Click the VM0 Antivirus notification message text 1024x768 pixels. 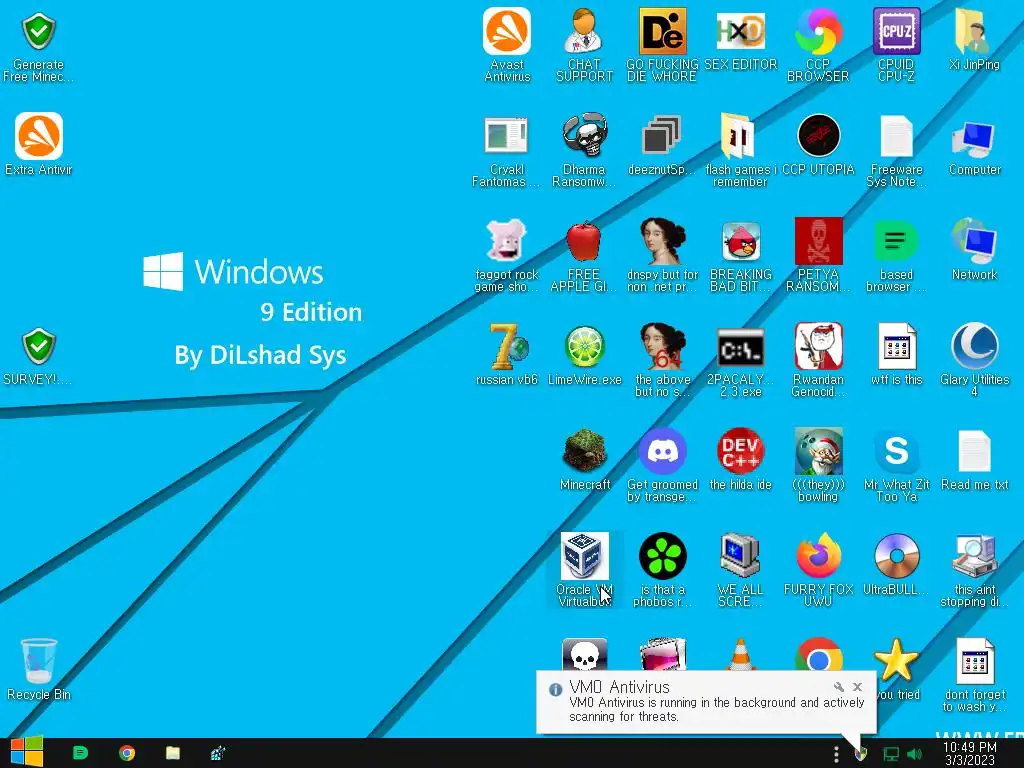pyautogui.click(x=716, y=709)
